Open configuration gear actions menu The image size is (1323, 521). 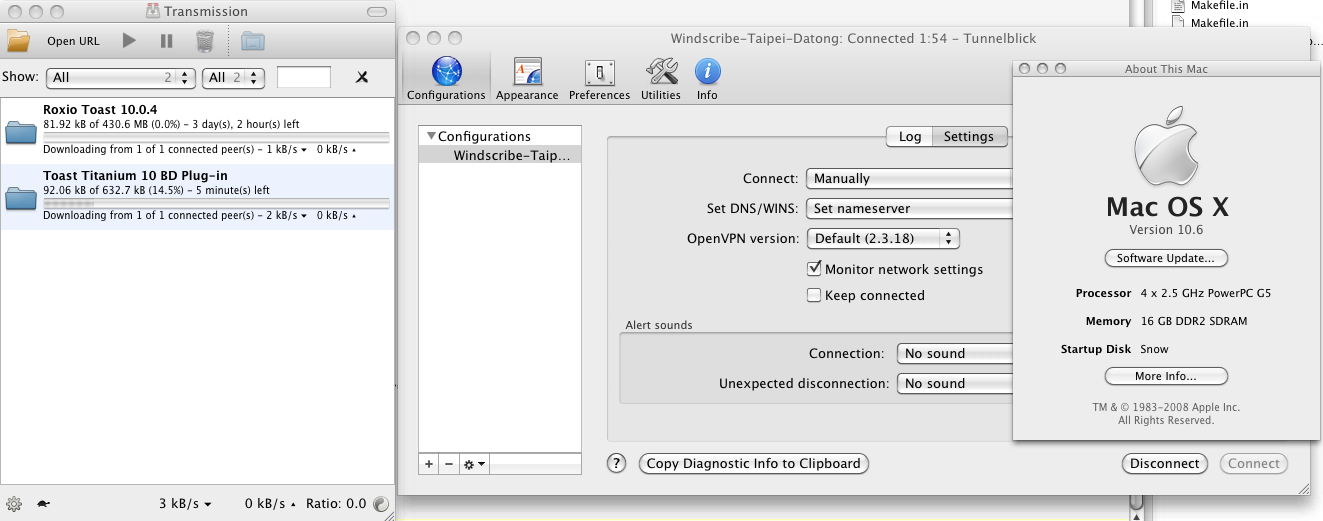tap(474, 464)
